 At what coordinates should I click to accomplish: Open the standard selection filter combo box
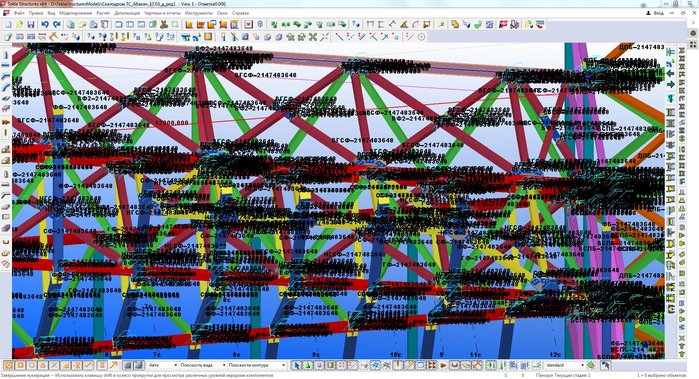click(564, 365)
